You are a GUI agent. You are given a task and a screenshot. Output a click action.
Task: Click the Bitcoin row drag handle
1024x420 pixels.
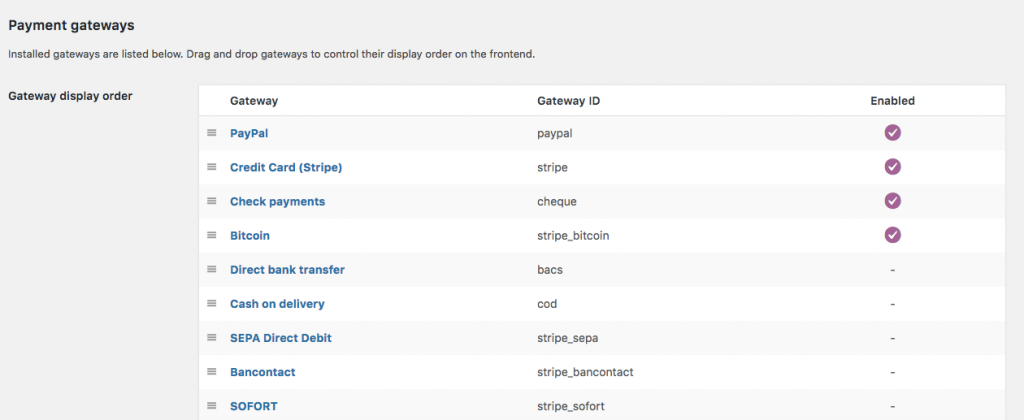[212, 235]
